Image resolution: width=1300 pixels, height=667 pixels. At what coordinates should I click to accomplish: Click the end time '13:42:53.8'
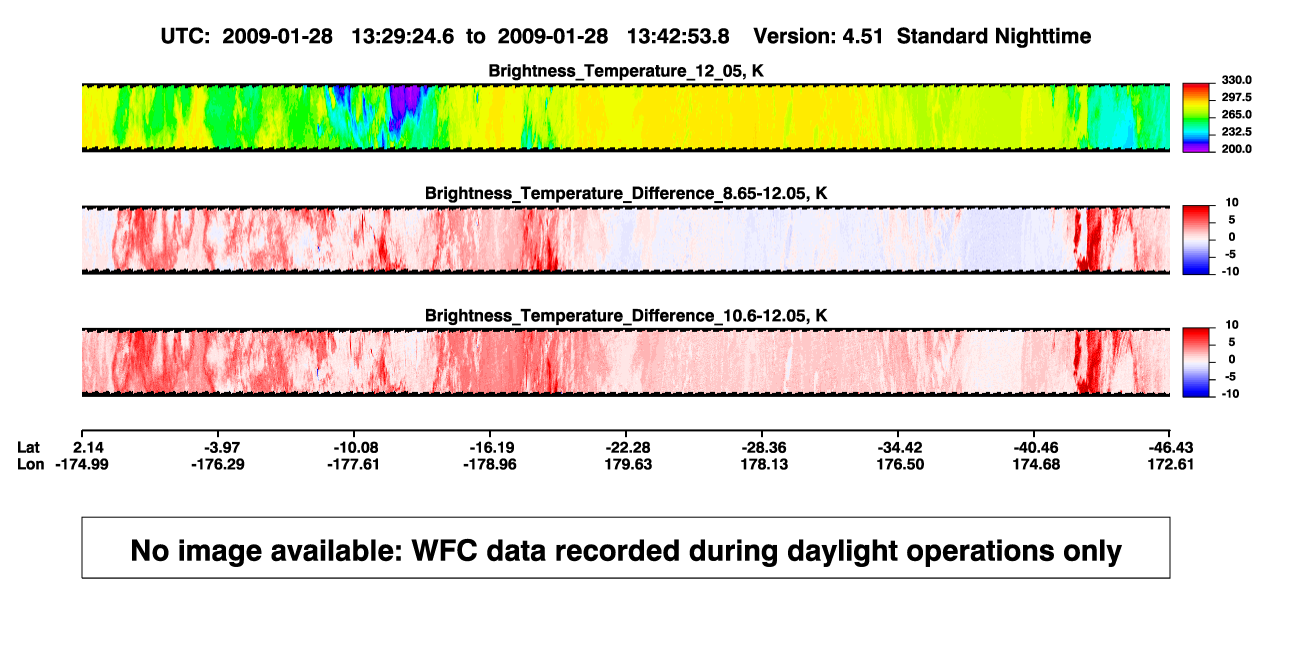(x=678, y=37)
